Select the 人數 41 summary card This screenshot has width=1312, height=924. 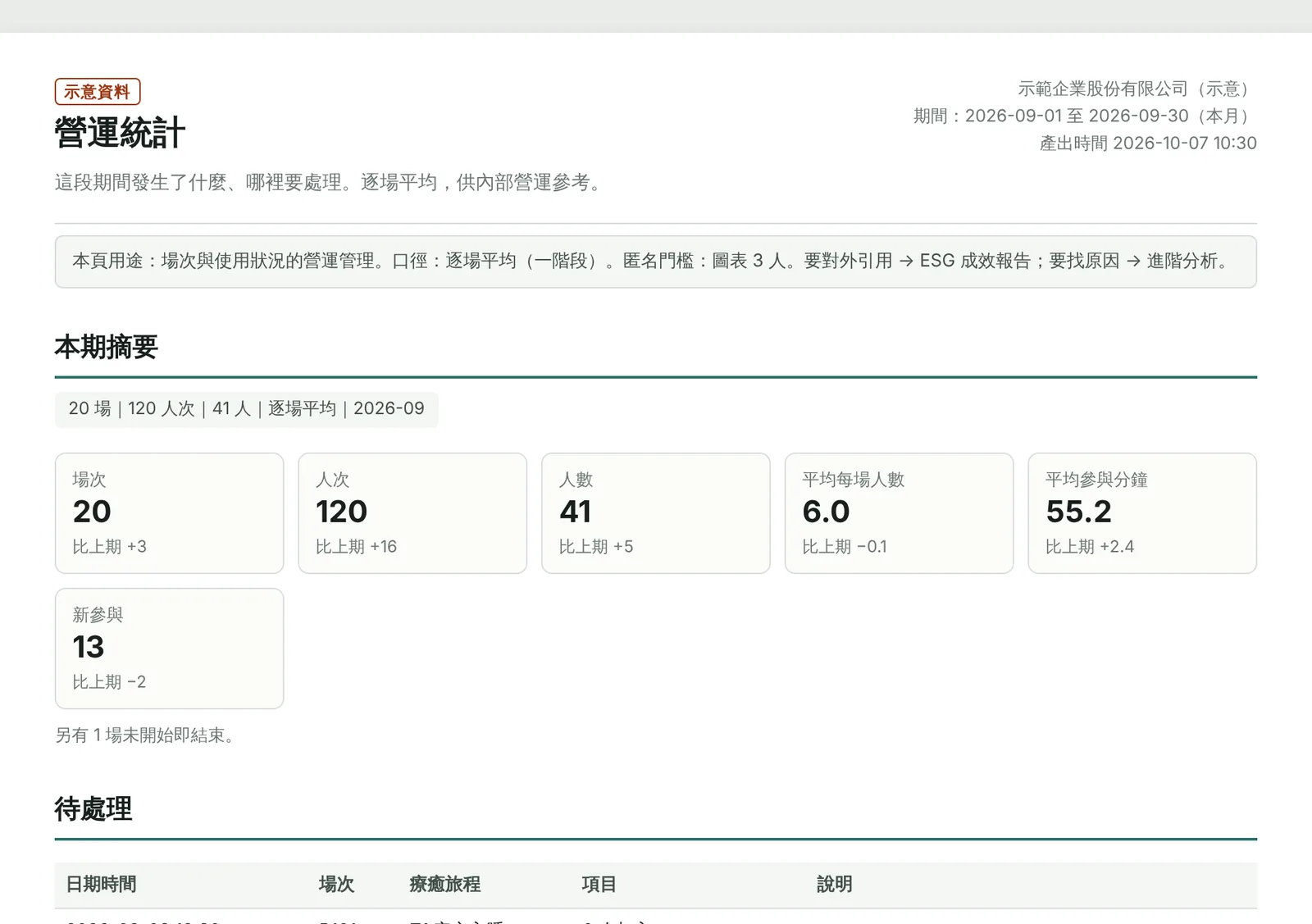click(656, 513)
